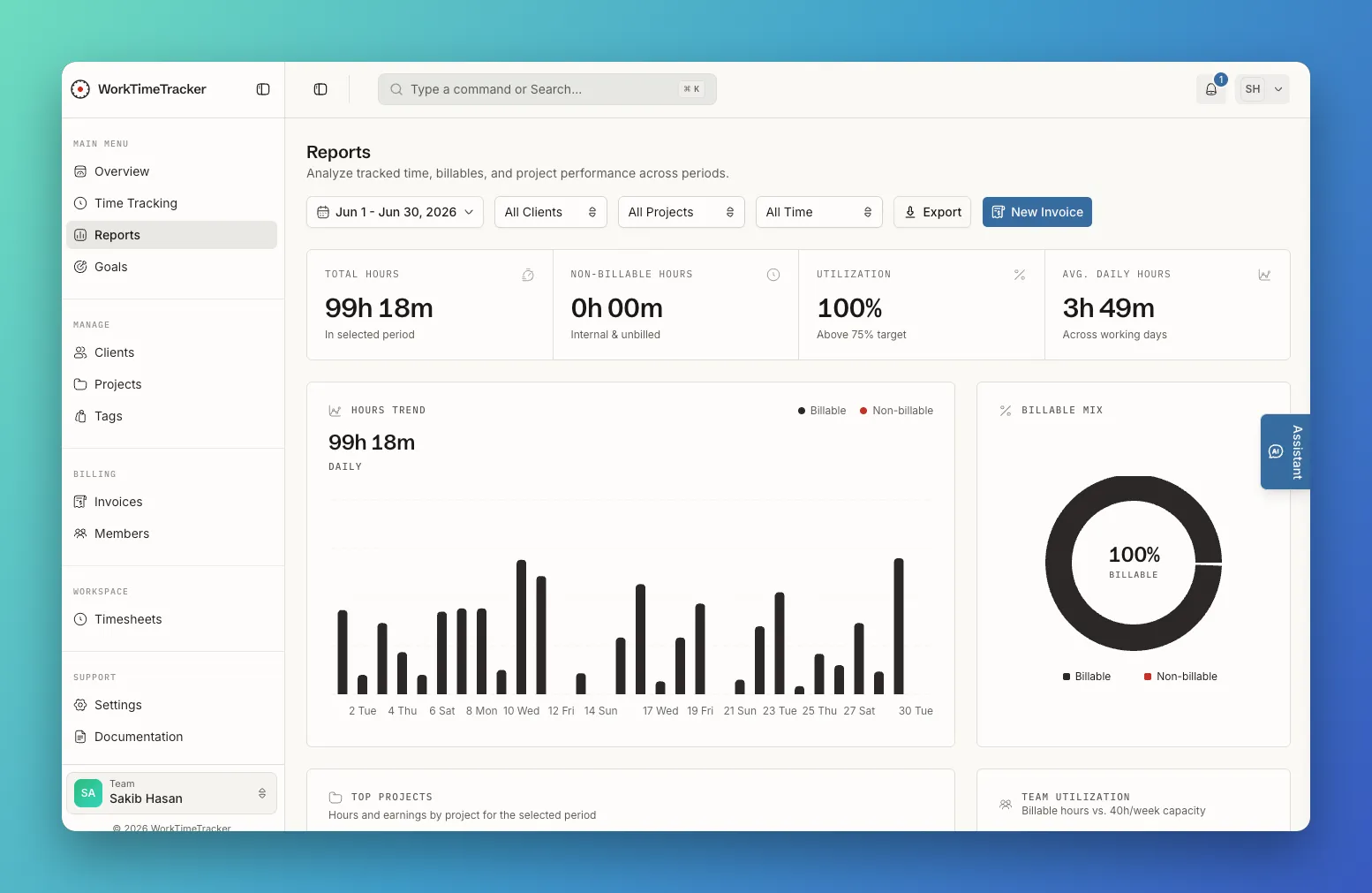The image size is (1372, 893).
Task: Click the Overview sidebar icon
Action: 80,171
